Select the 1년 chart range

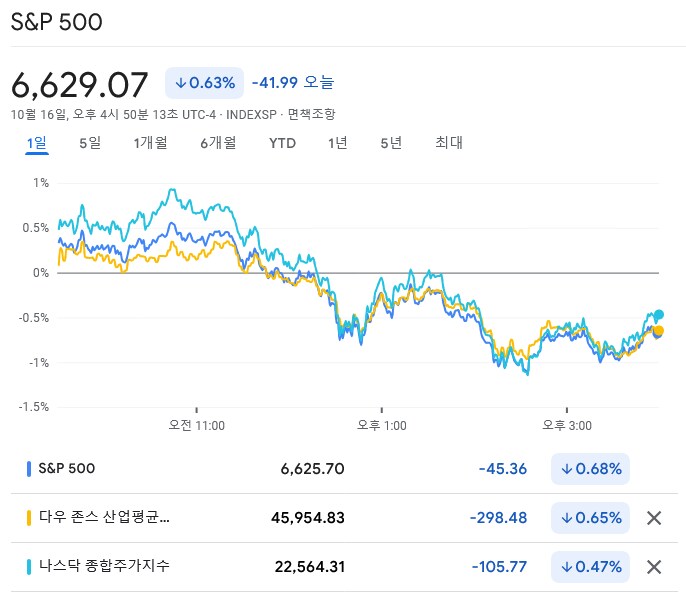[x=338, y=143]
